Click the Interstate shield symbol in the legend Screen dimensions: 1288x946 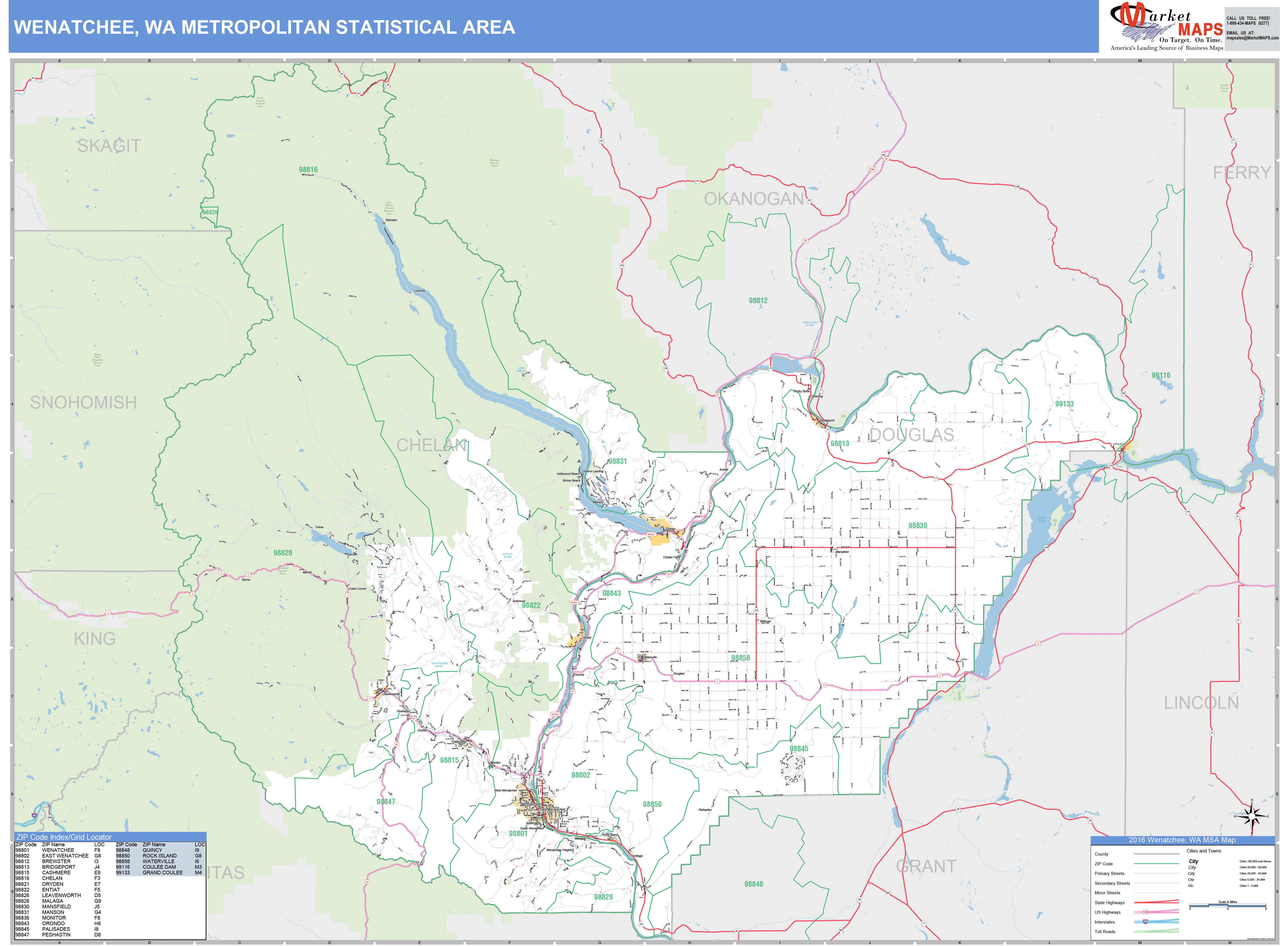point(1145,921)
